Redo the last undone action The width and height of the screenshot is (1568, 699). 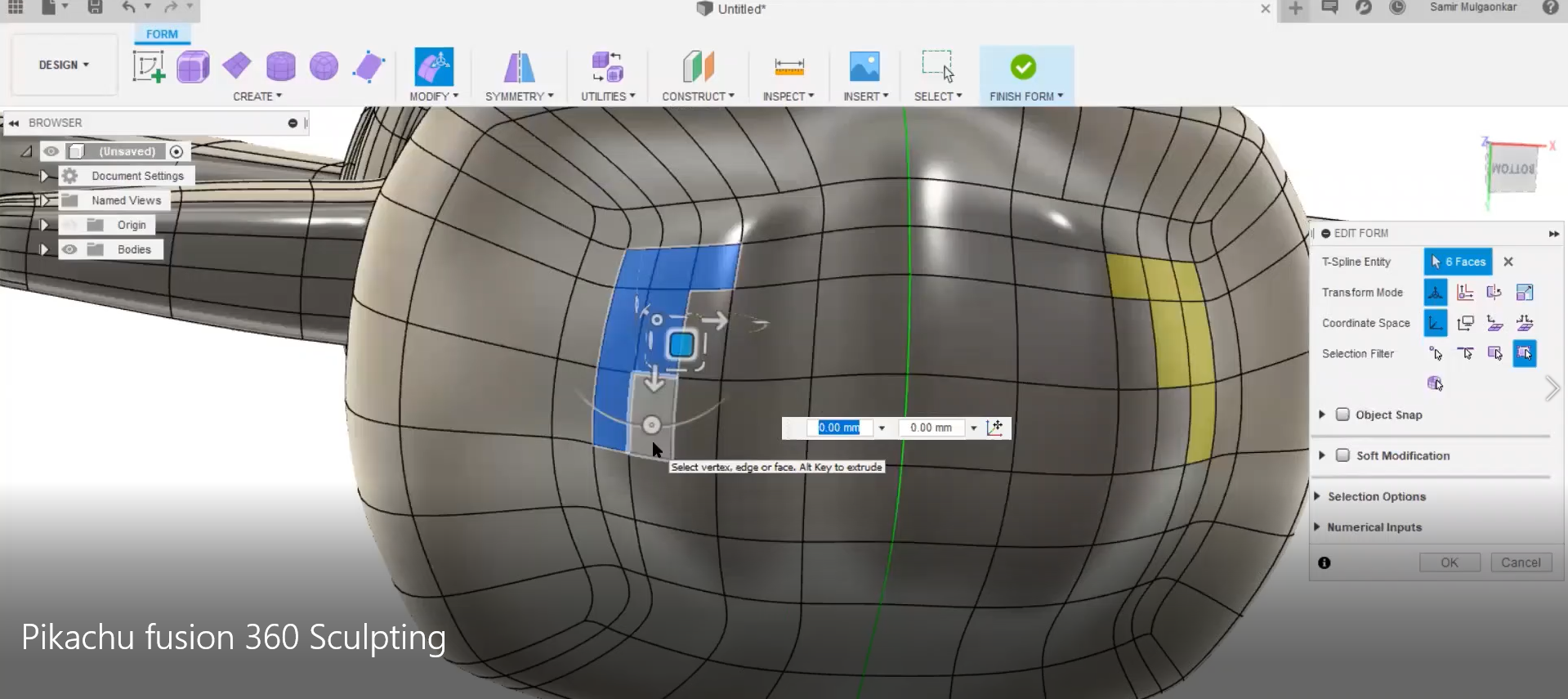click(x=171, y=7)
